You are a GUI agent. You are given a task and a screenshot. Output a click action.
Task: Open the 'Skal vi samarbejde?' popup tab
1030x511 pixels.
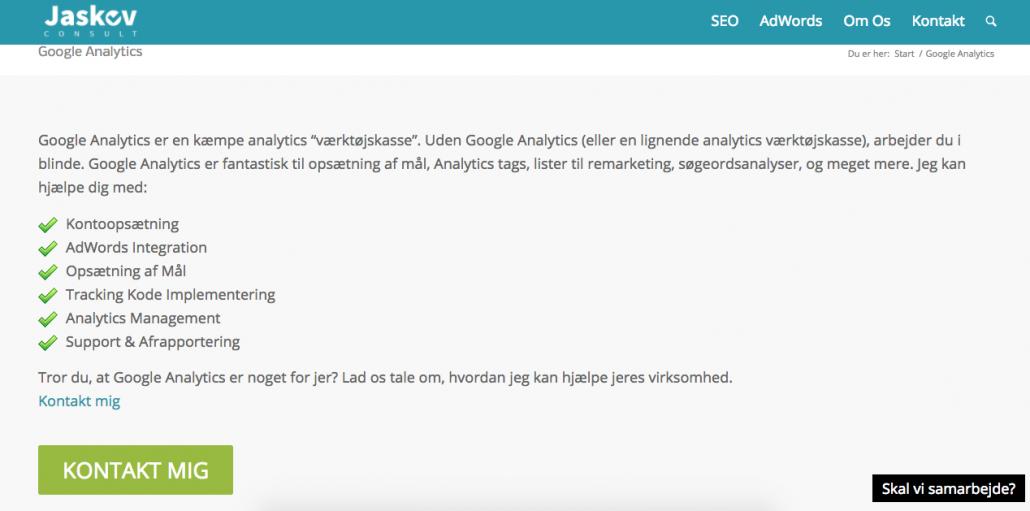tap(949, 489)
